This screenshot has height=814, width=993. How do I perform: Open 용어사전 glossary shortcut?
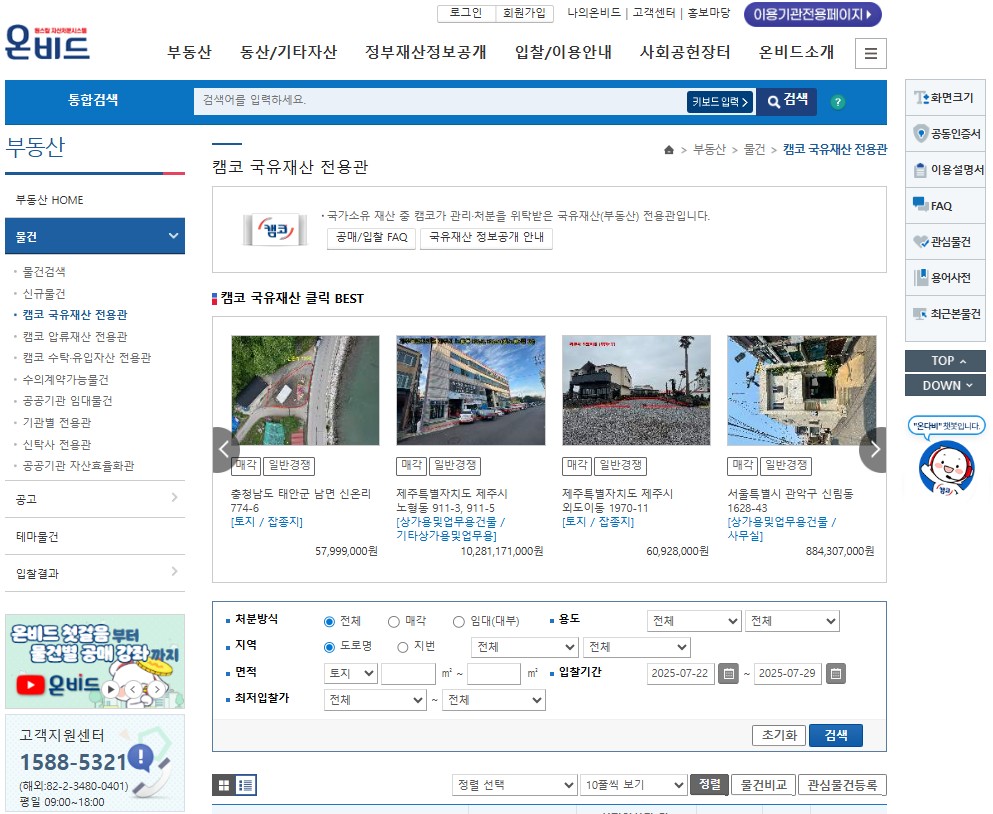pyautogui.click(x=945, y=277)
